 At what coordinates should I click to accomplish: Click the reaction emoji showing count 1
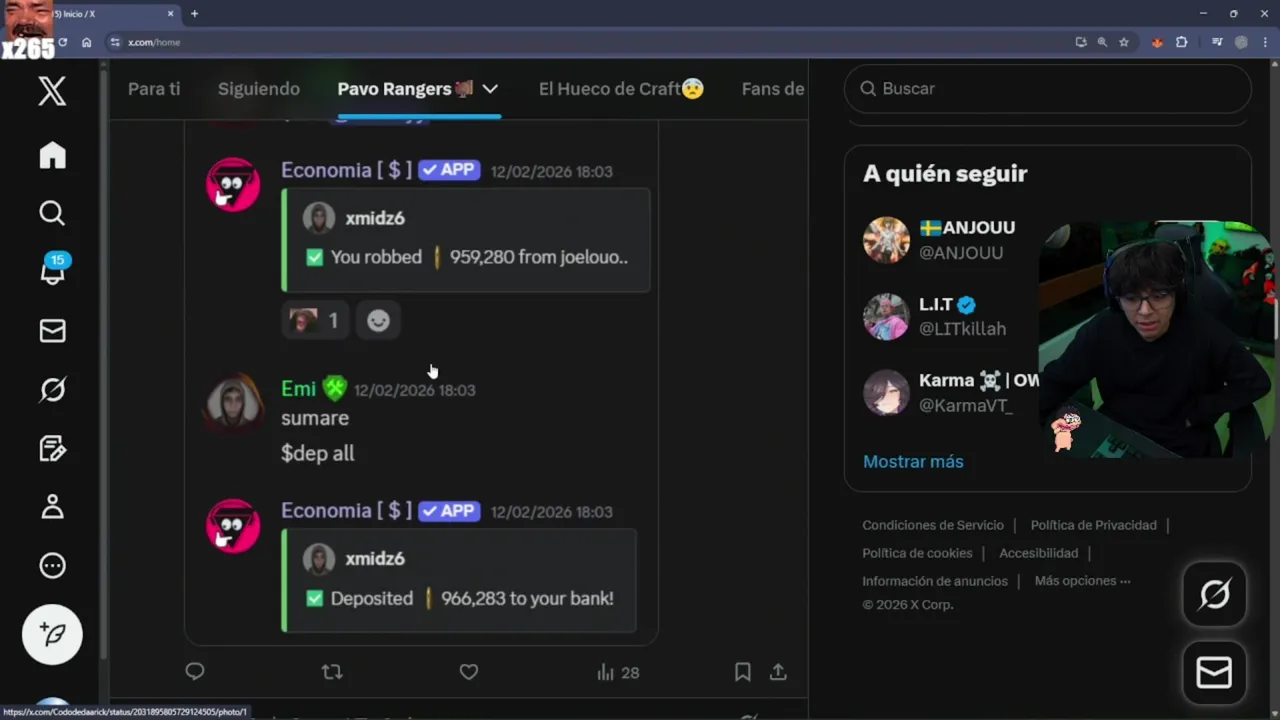point(315,320)
